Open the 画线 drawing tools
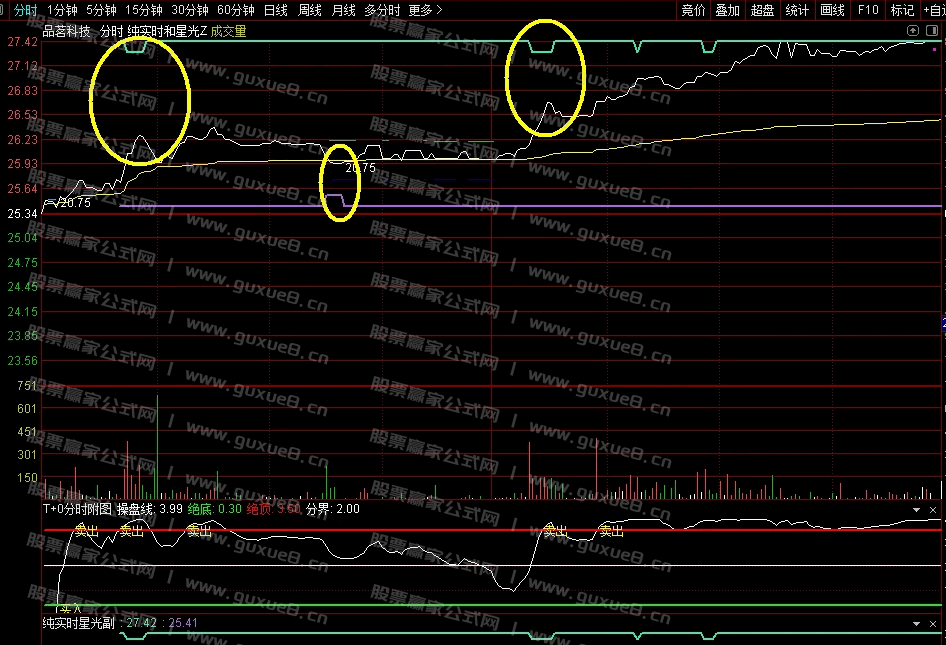The width and height of the screenshot is (946, 645). click(x=832, y=10)
